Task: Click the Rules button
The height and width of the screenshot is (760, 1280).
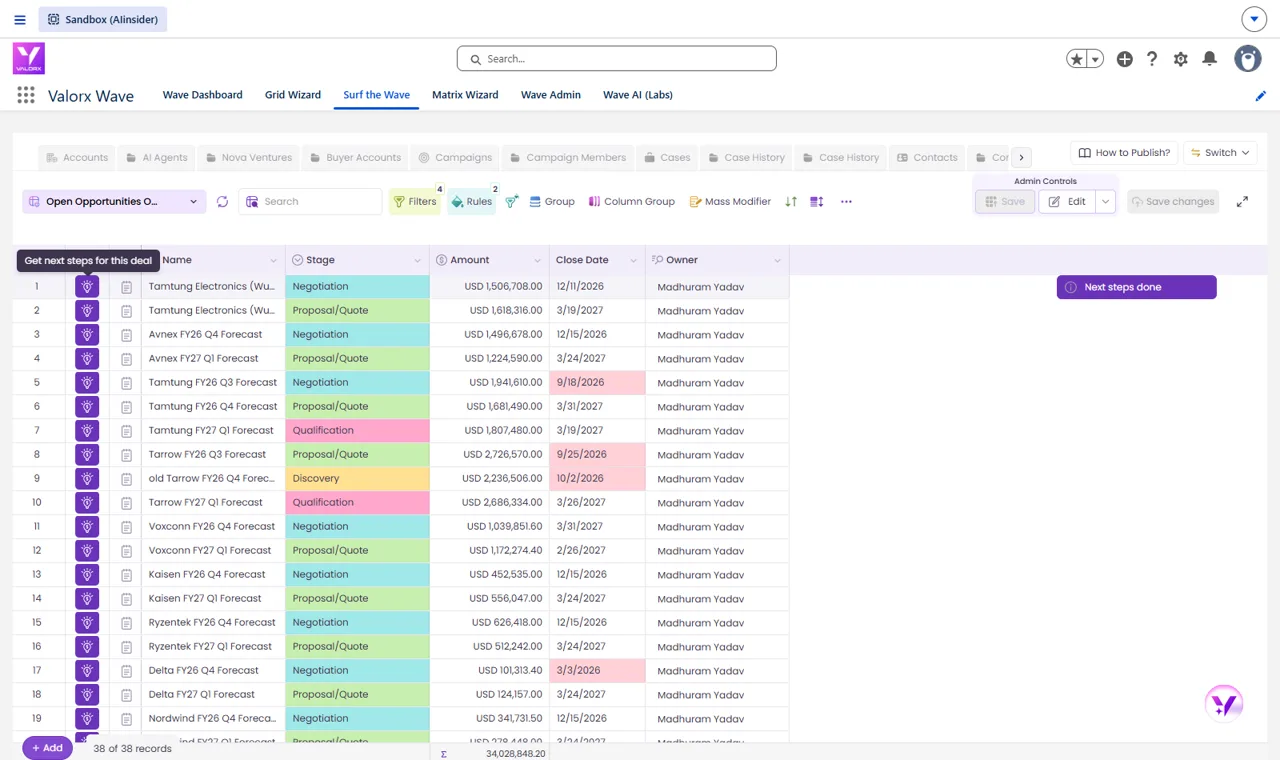Action: coord(471,201)
